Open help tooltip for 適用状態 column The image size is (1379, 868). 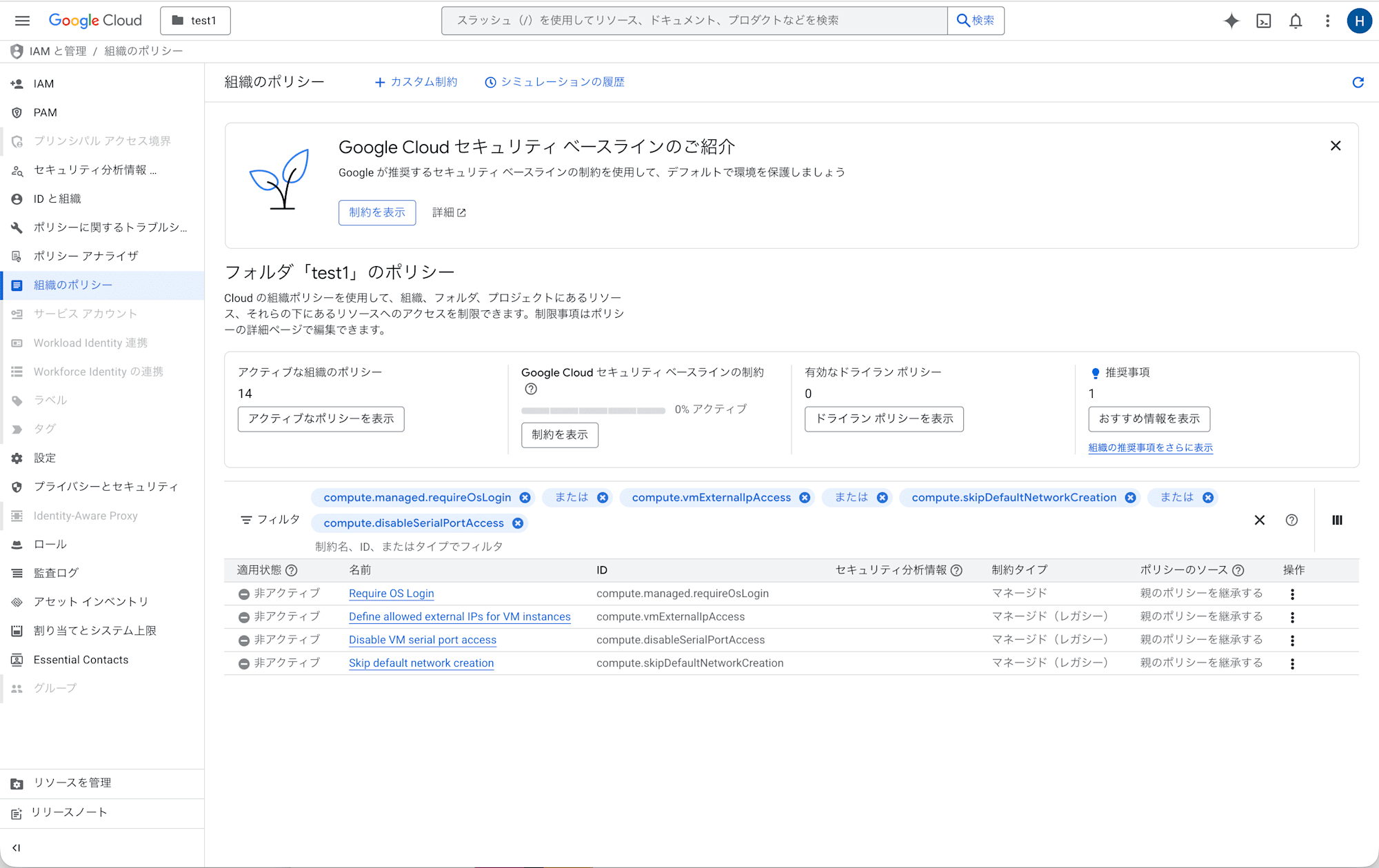click(292, 570)
